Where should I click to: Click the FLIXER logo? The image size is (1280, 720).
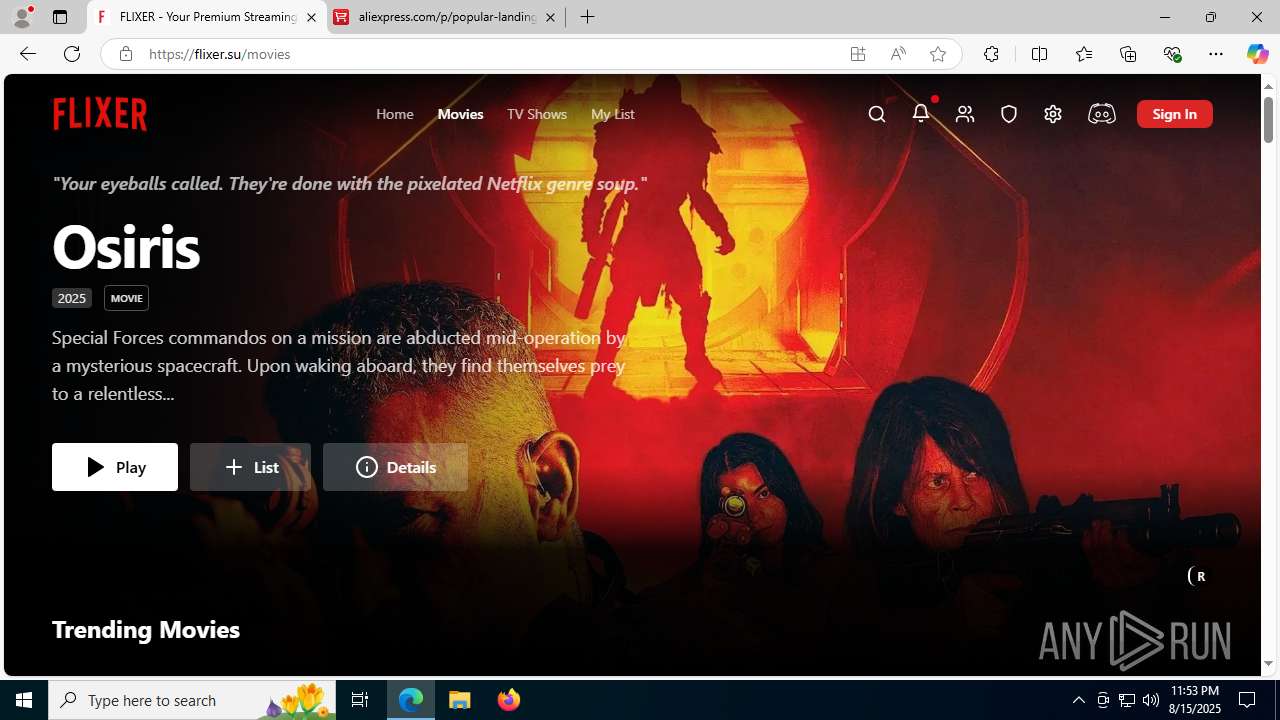100,114
